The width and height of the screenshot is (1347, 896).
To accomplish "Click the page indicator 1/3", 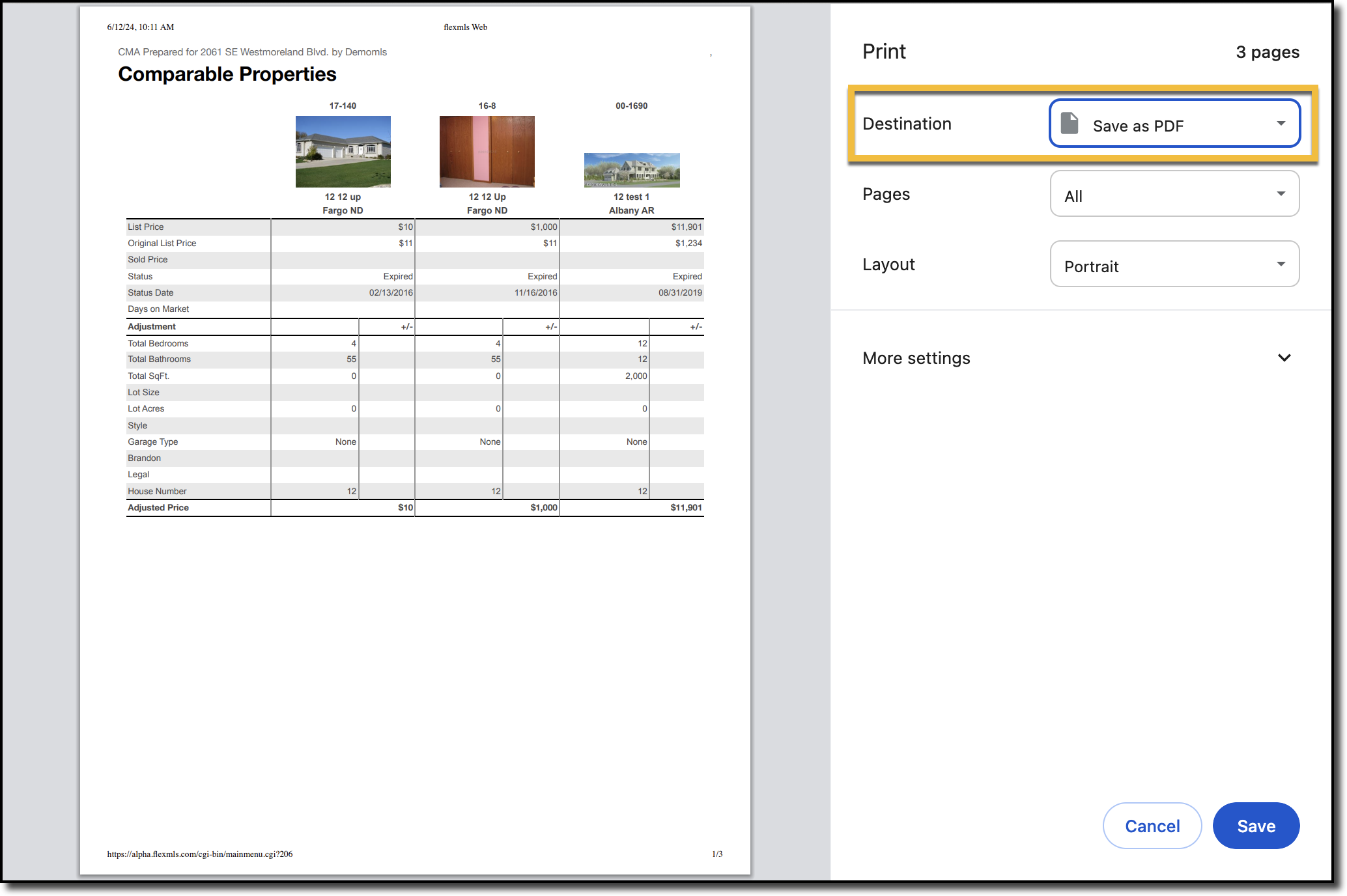I will pyautogui.click(x=717, y=854).
